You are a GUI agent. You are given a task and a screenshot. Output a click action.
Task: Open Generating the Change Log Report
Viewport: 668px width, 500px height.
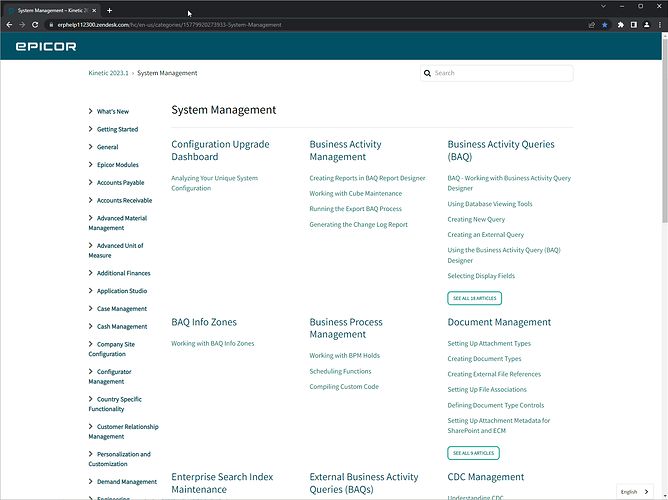pos(358,224)
